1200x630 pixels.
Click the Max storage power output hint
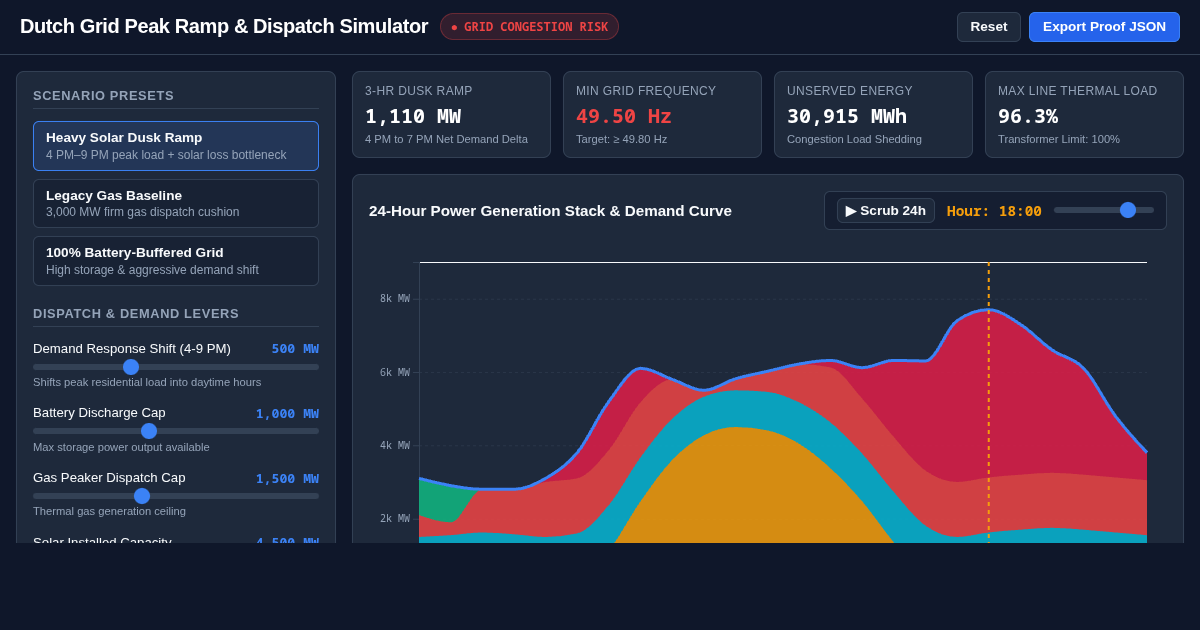[121, 447]
